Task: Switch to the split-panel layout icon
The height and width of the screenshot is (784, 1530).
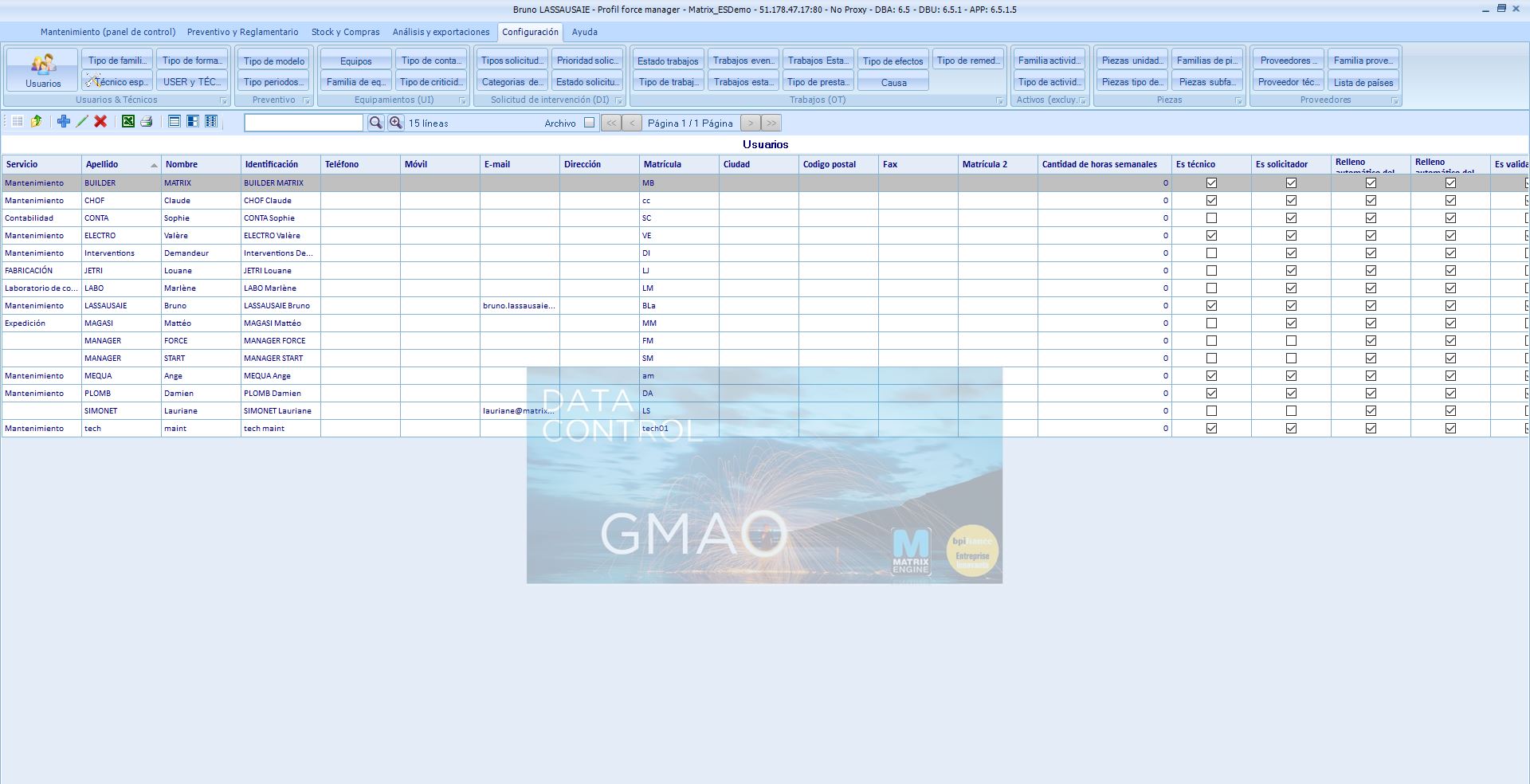Action: point(193,122)
